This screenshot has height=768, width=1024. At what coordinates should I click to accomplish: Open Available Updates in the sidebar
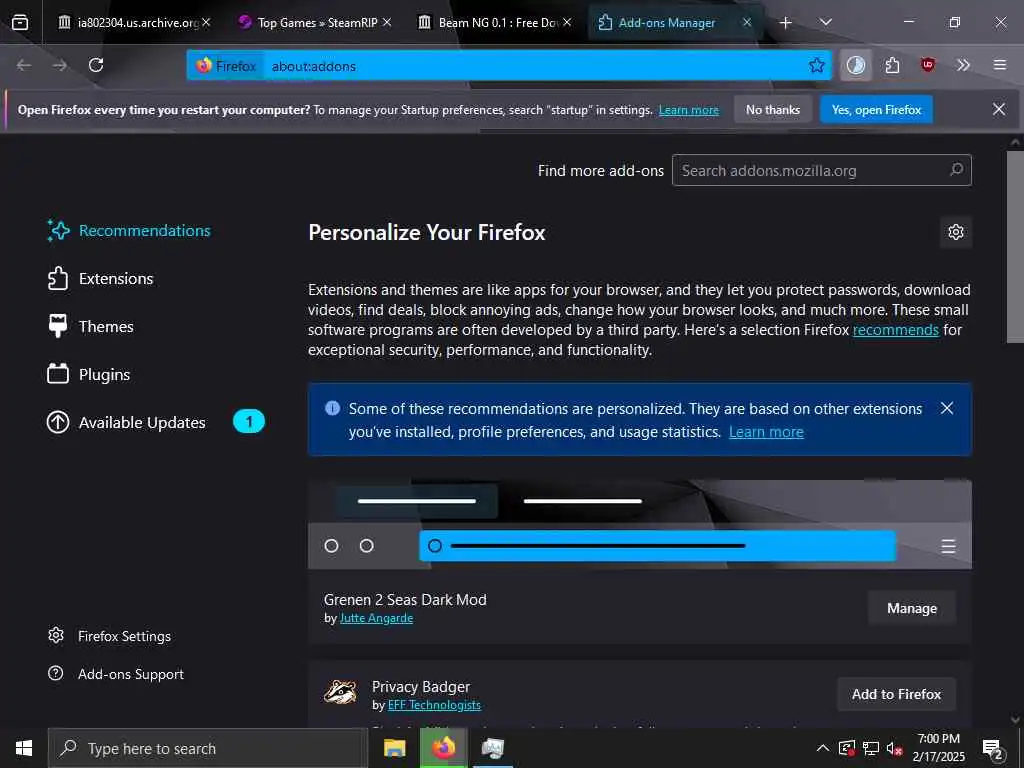pyautogui.click(x=126, y=423)
